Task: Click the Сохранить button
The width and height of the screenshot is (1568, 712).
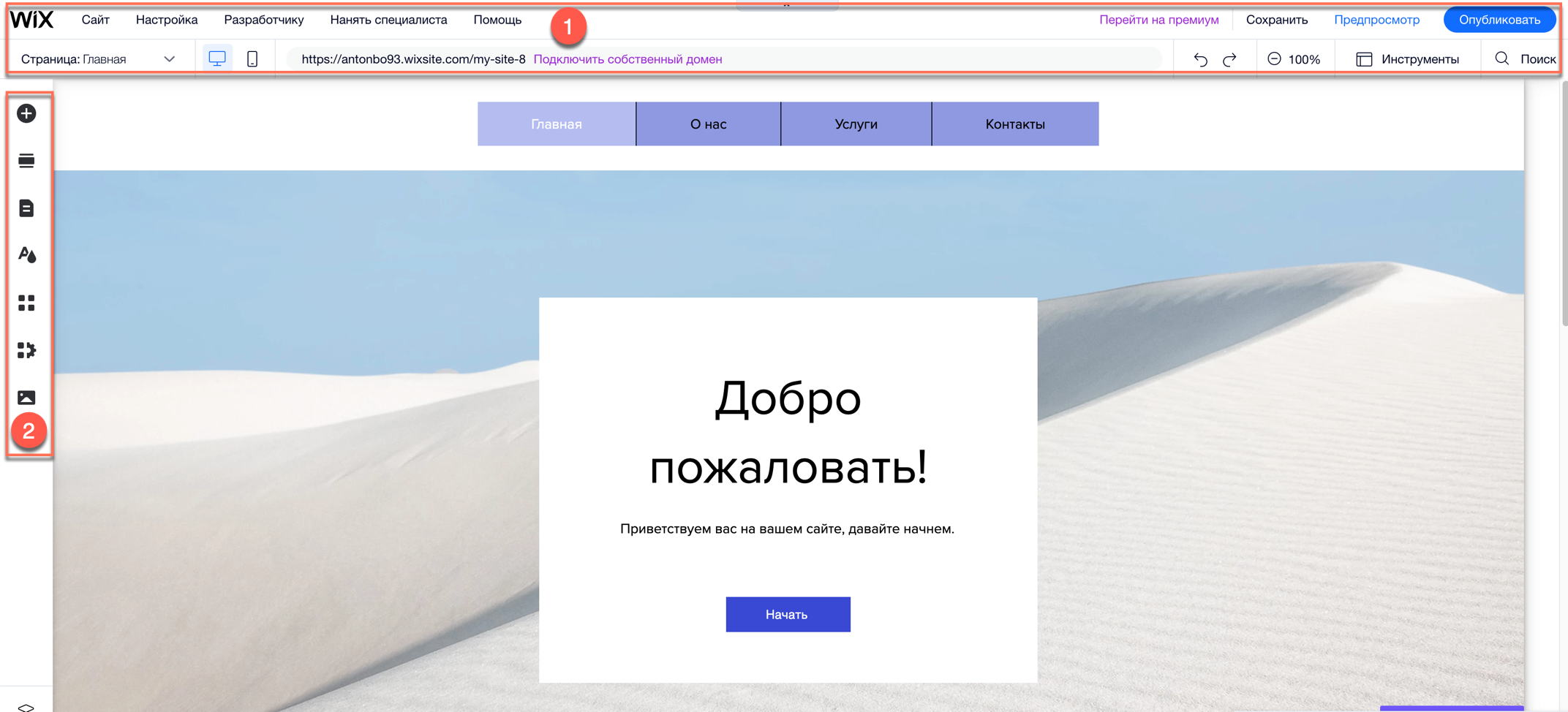Action: pos(1277,20)
